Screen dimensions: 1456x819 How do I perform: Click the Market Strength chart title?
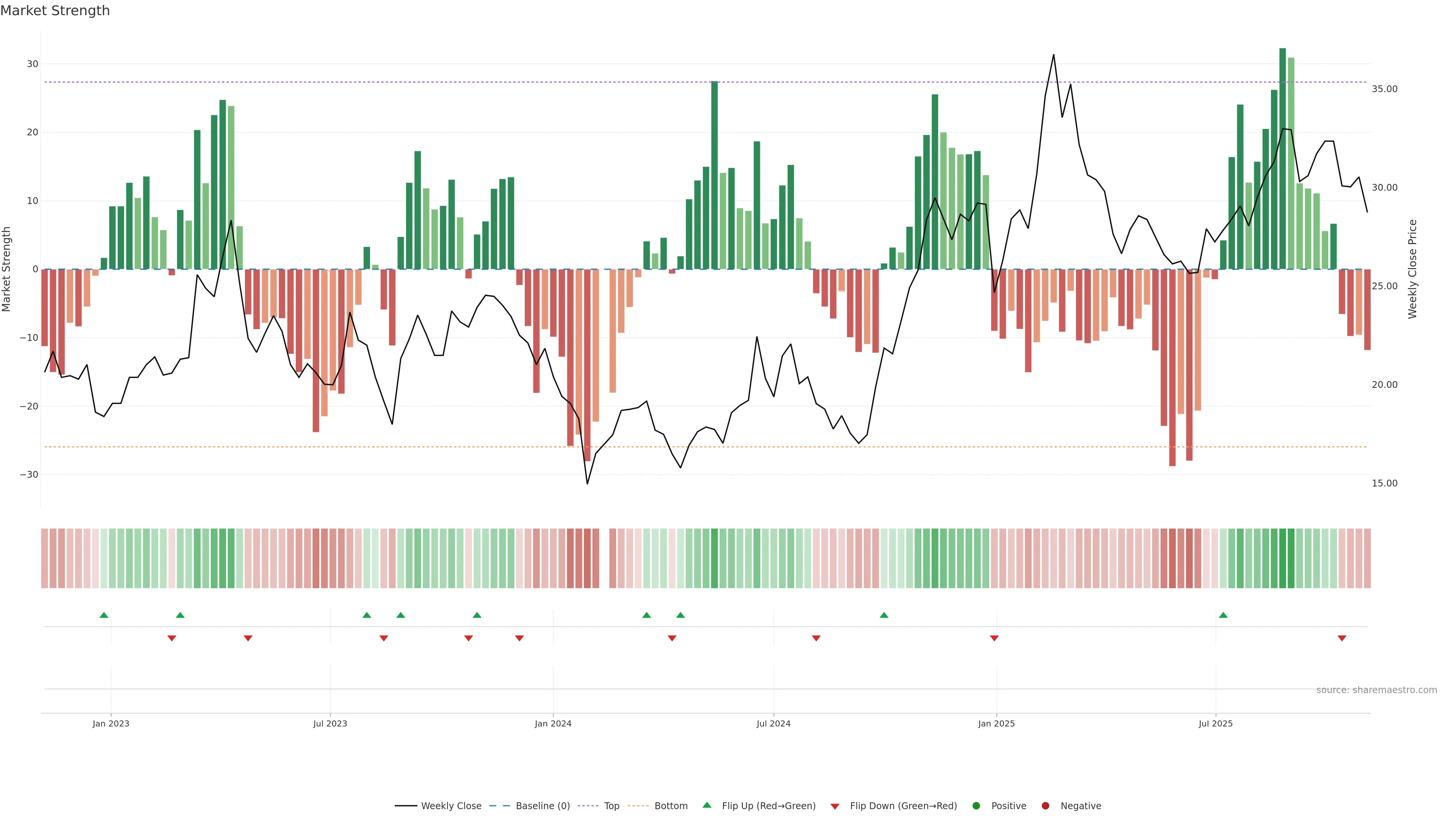(55, 11)
